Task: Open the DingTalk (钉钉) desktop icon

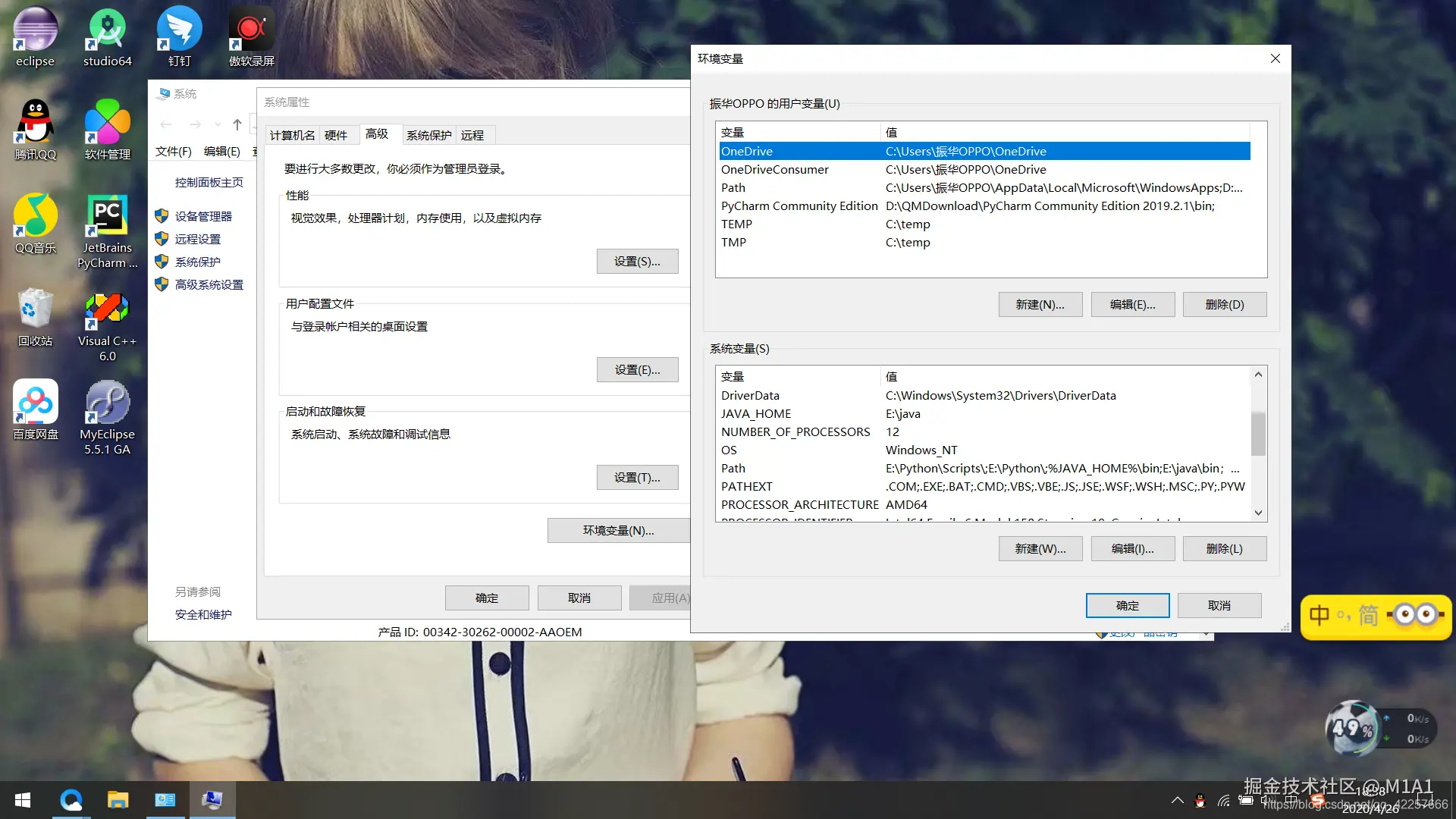Action: (x=179, y=36)
